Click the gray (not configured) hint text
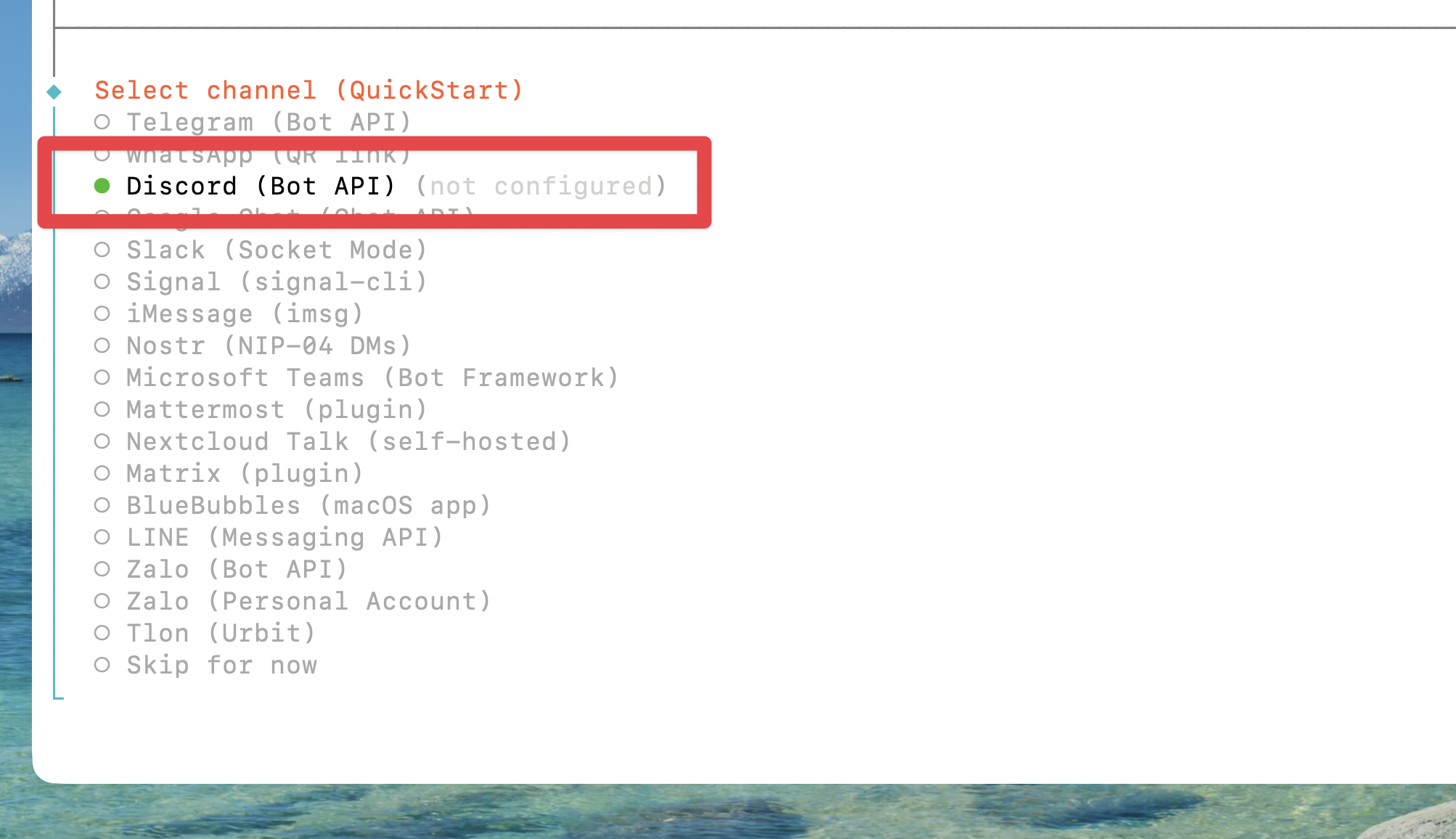This screenshot has width=1456, height=839. [541, 187]
